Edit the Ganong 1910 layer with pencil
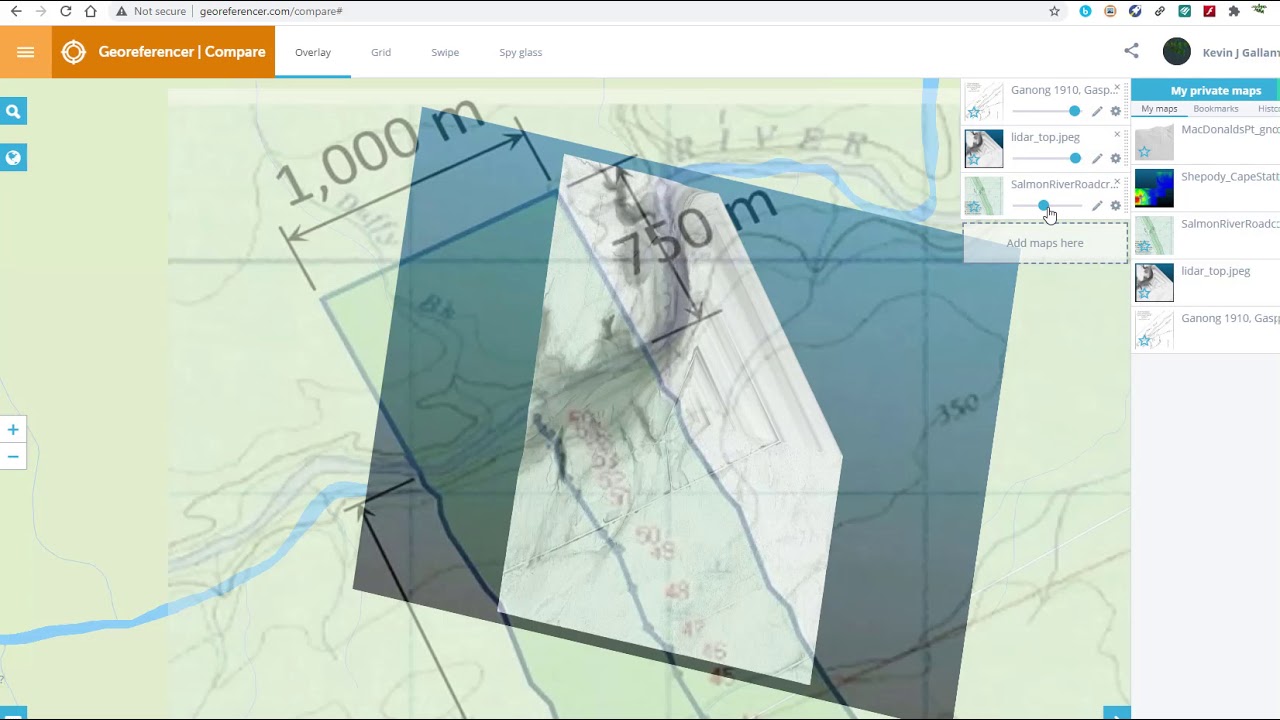 point(1097,111)
